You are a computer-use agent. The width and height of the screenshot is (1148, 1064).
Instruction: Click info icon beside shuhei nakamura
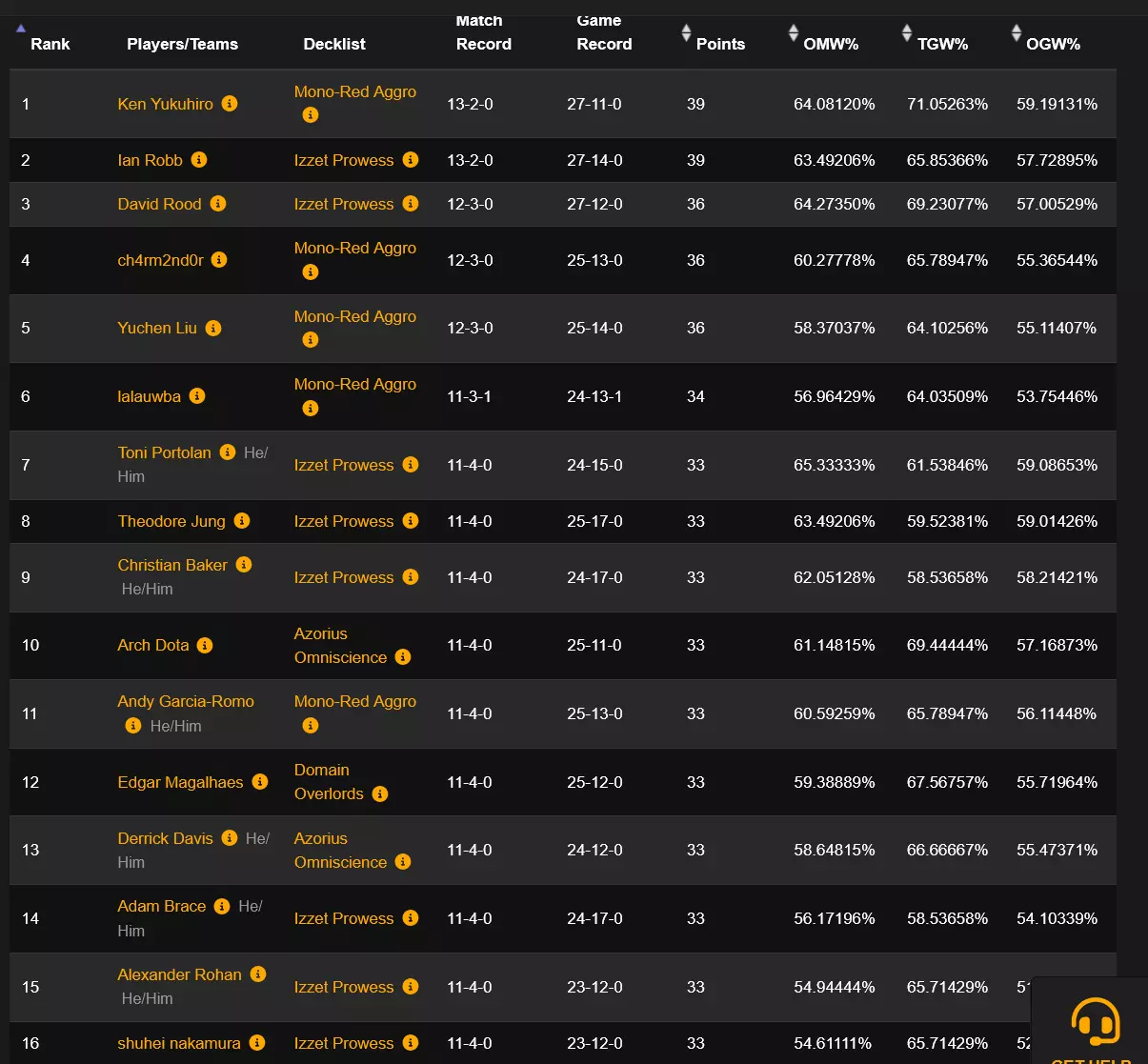point(257,1043)
